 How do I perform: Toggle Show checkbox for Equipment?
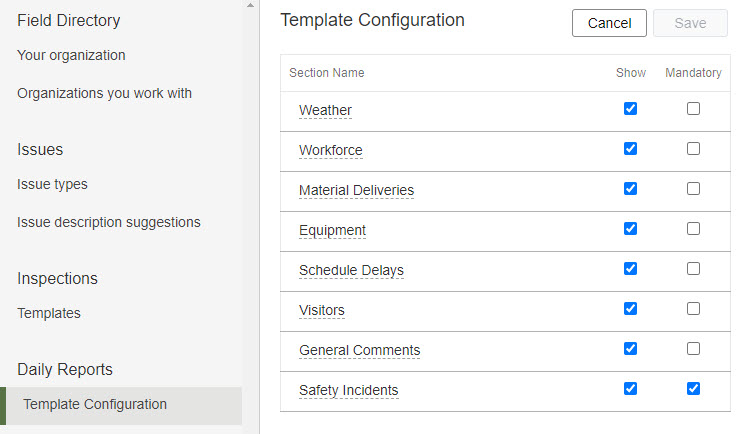click(630, 229)
